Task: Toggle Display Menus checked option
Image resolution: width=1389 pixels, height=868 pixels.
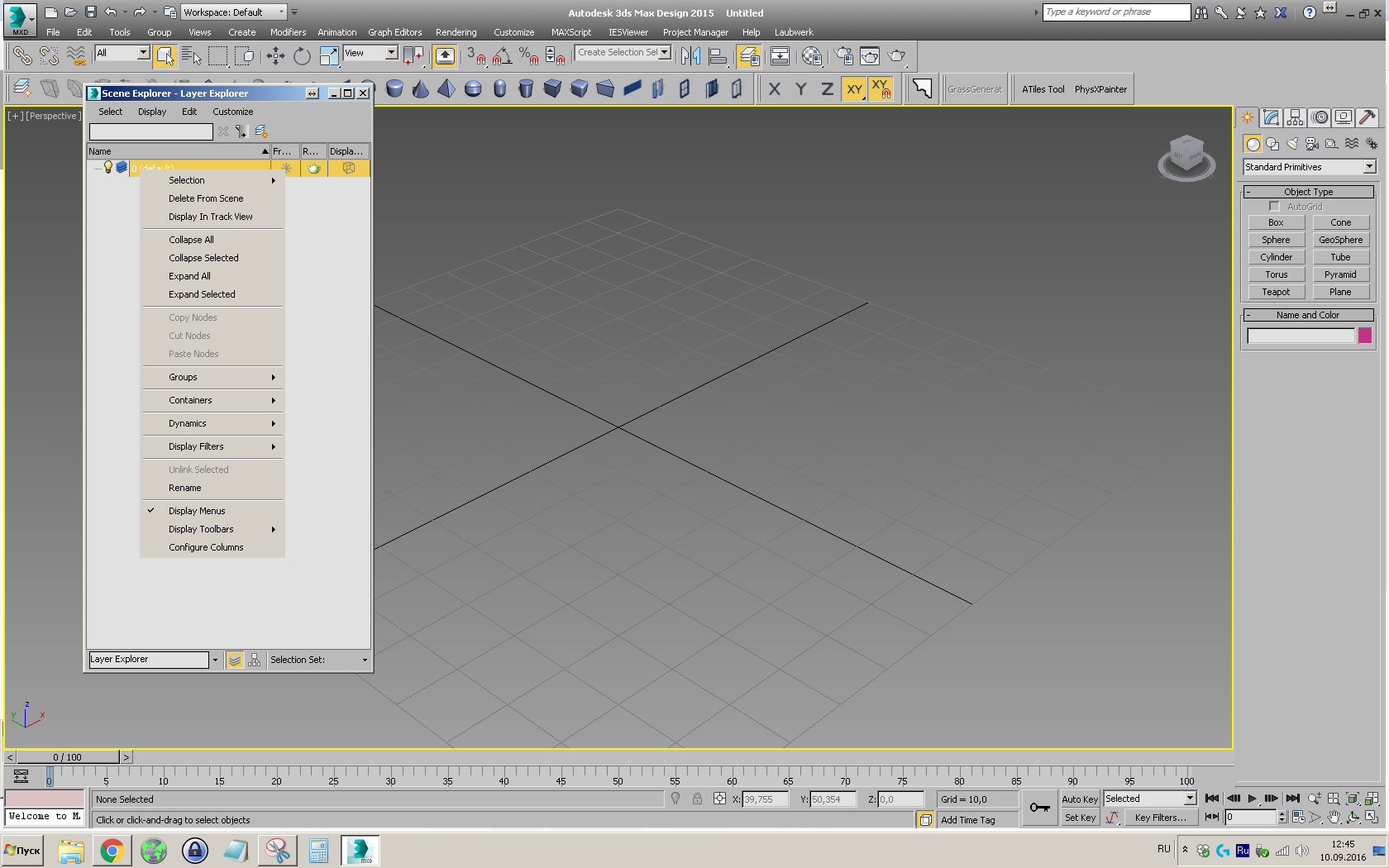Action: [x=197, y=511]
